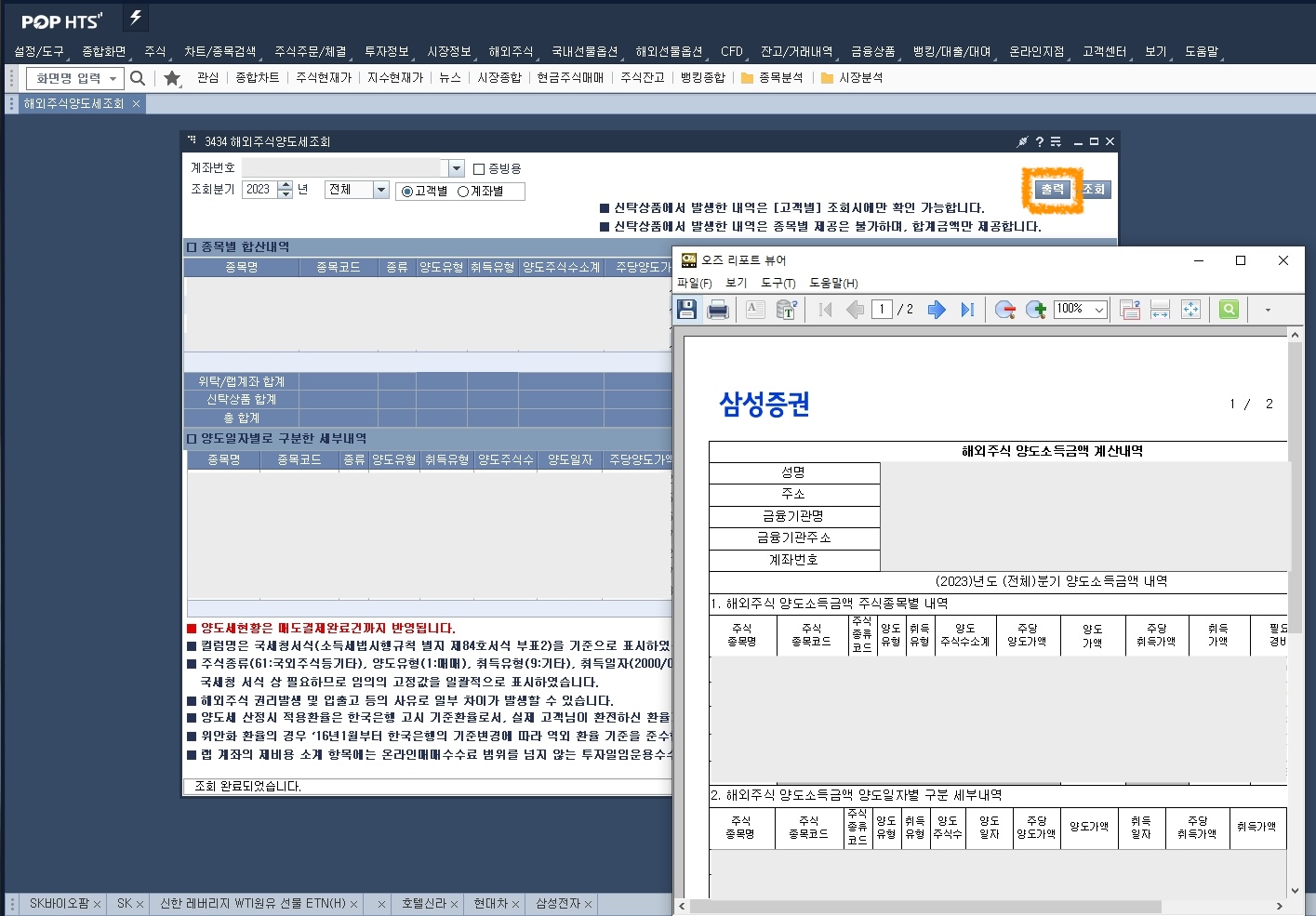Screen dimensions: 1316x916
Task: Click the text view icon in viewer toolbar
Action: [755, 310]
